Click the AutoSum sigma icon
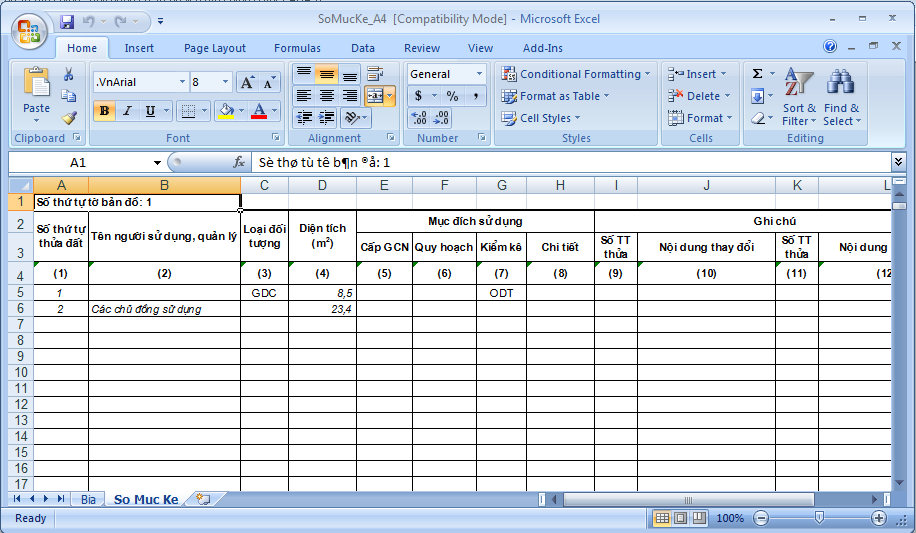 [x=757, y=74]
